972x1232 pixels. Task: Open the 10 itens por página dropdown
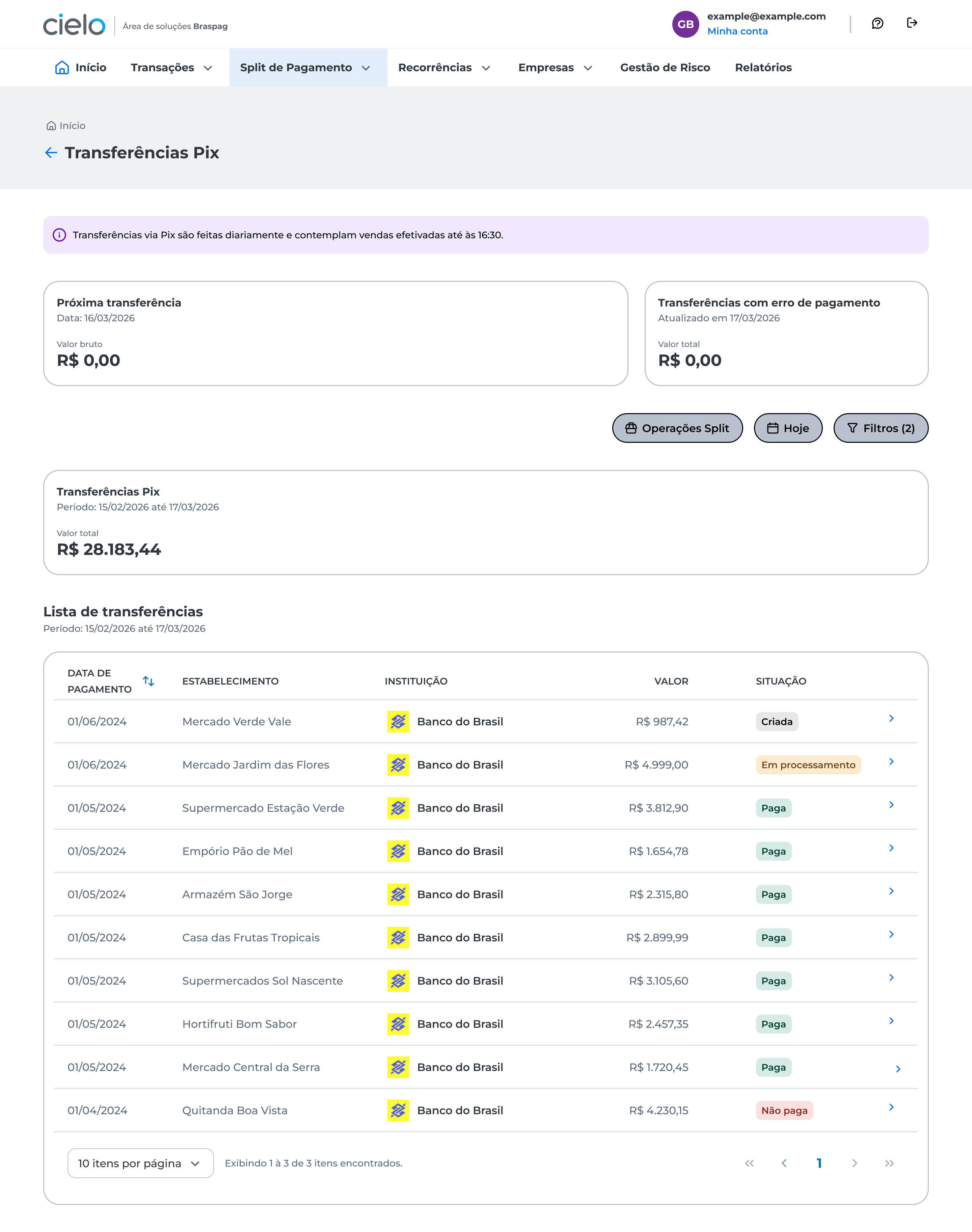click(x=140, y=1163)
